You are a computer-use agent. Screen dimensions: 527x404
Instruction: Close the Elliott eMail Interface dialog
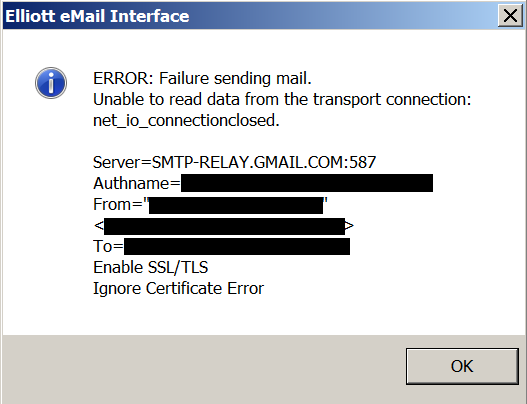tap(510, 15)
